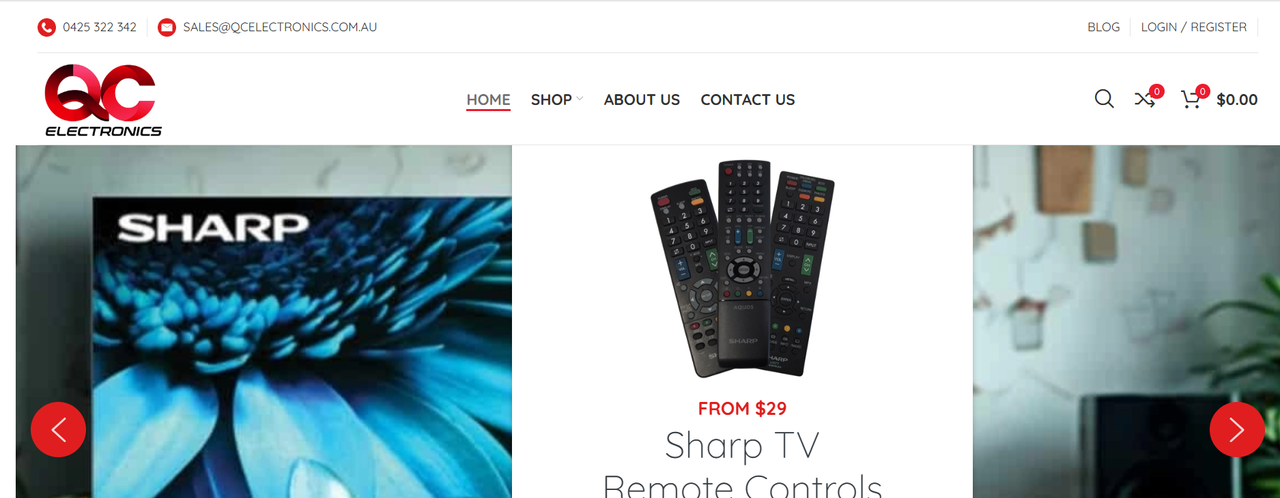Expand the Shop menu chevron
Image resolution: width=1280 pixels, height=498 pixels.
(580, 99)
